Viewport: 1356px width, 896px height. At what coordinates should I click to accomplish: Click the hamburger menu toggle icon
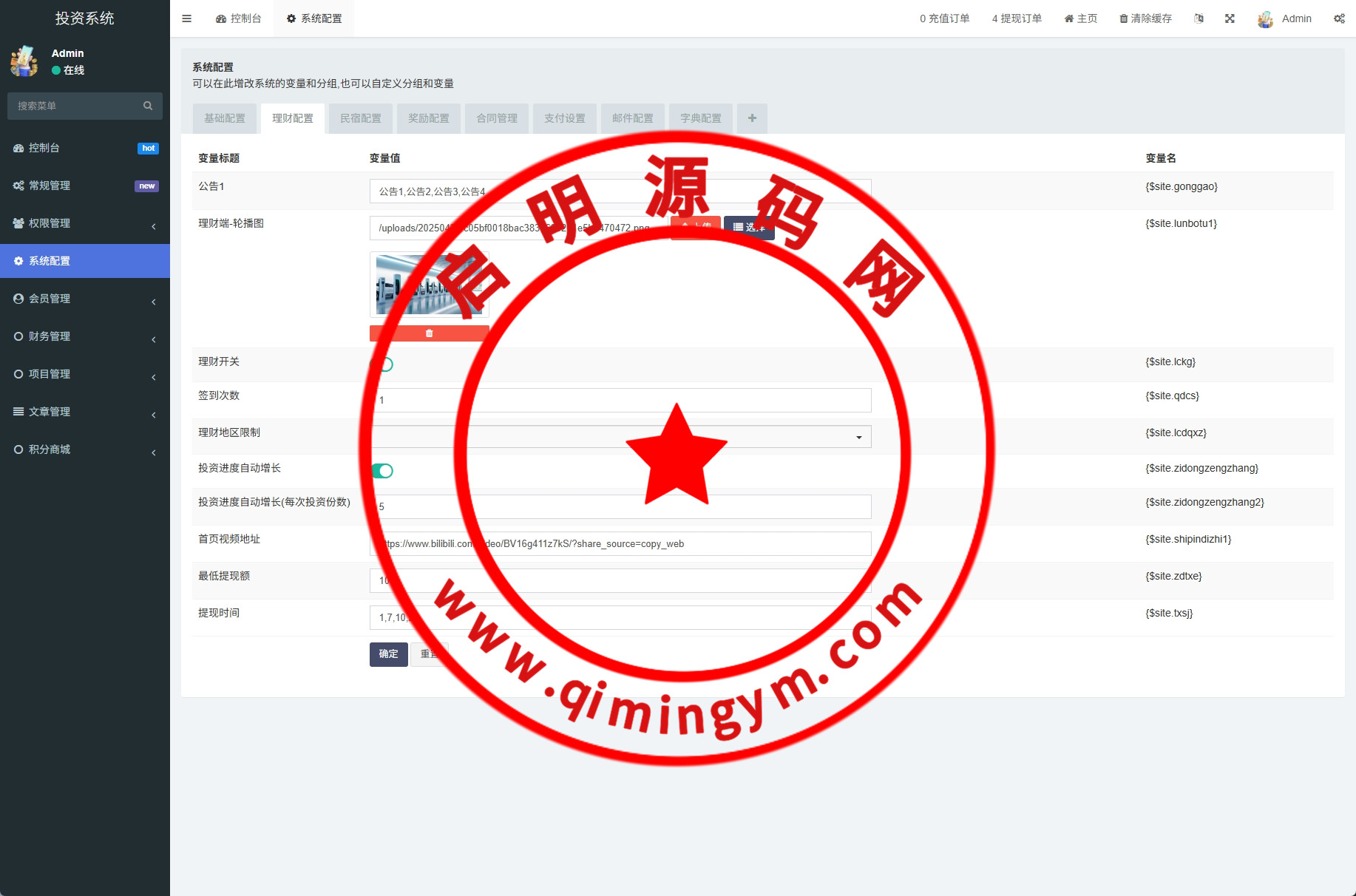pos(186,18)
